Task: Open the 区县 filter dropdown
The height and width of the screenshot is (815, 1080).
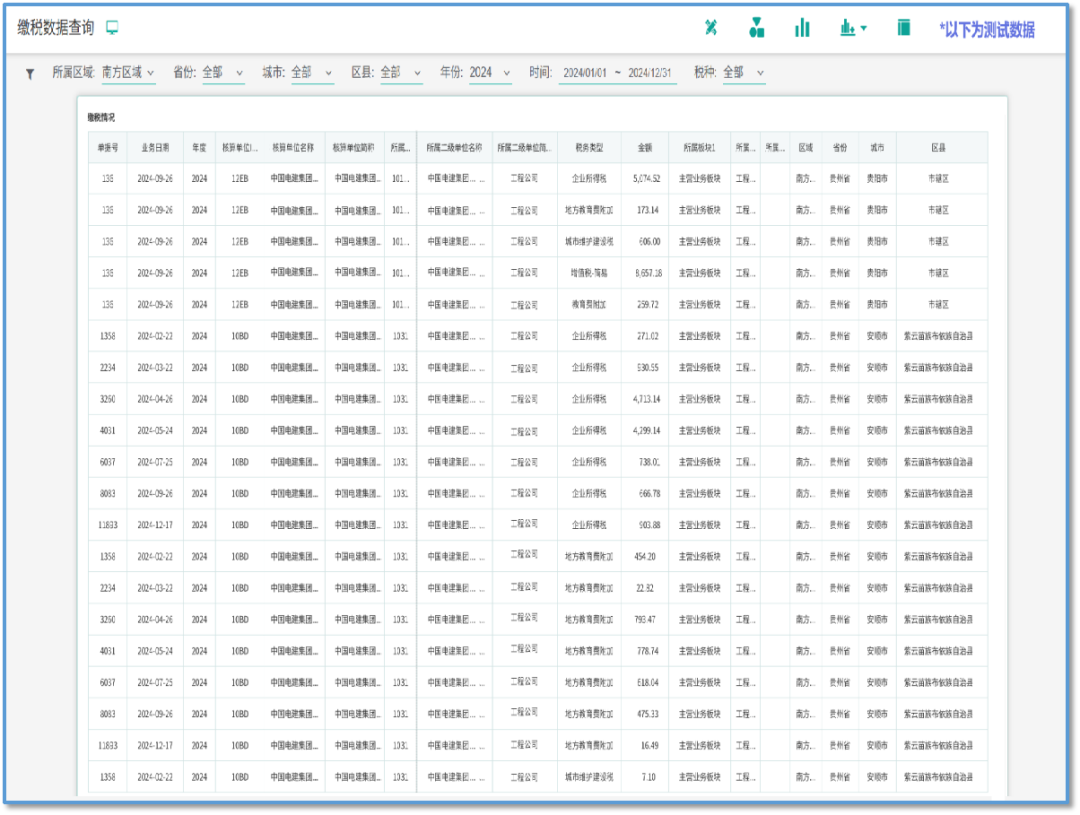Action: click(x=401, y=72)
